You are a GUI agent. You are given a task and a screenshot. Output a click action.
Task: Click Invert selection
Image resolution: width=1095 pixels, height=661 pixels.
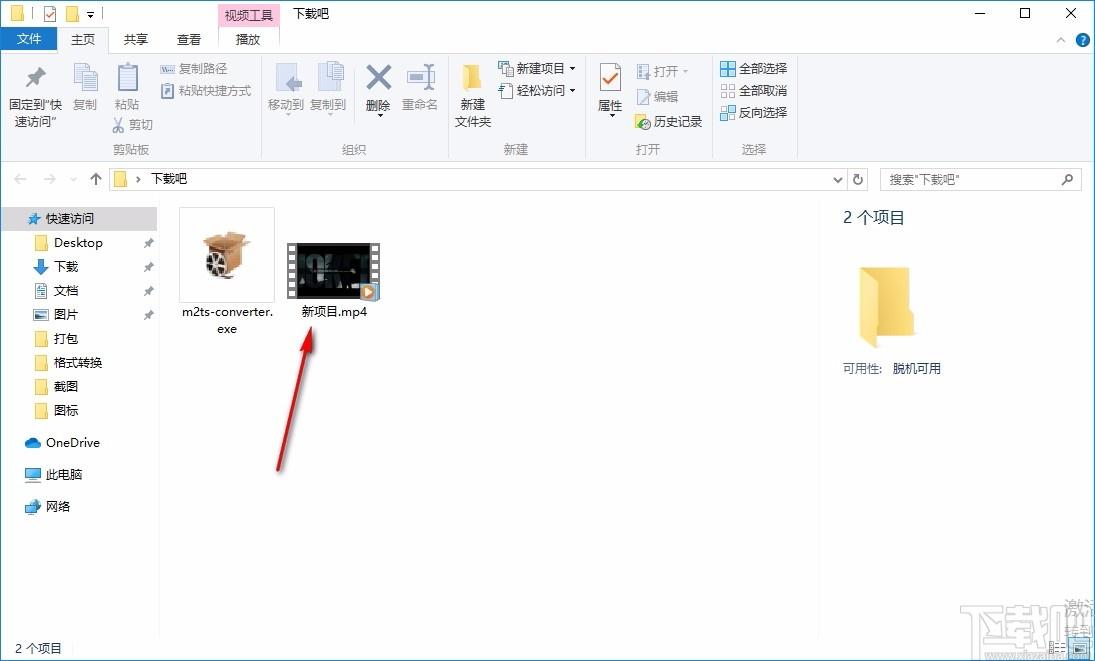(754, 112)
